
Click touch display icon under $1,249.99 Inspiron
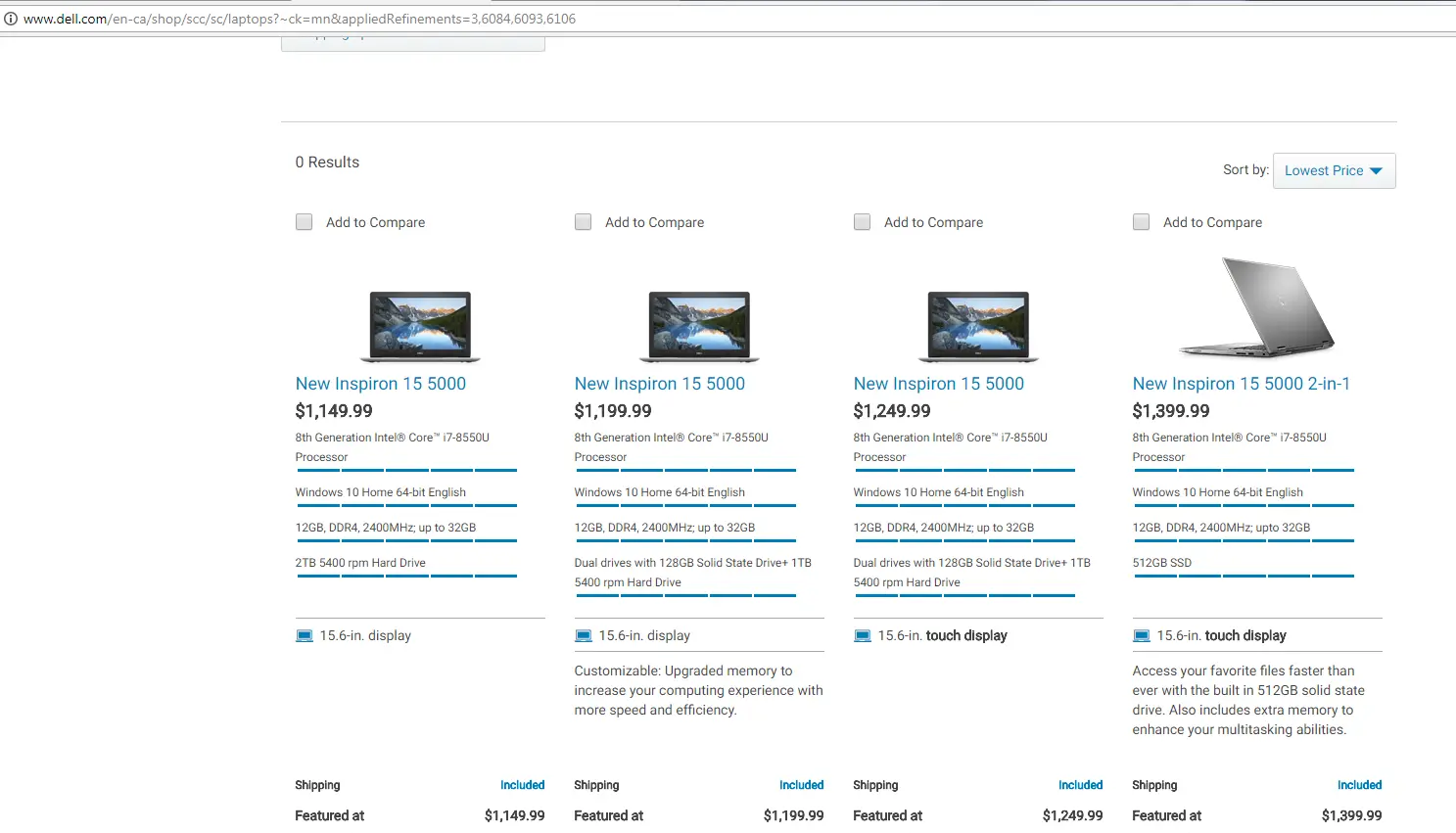863,636
